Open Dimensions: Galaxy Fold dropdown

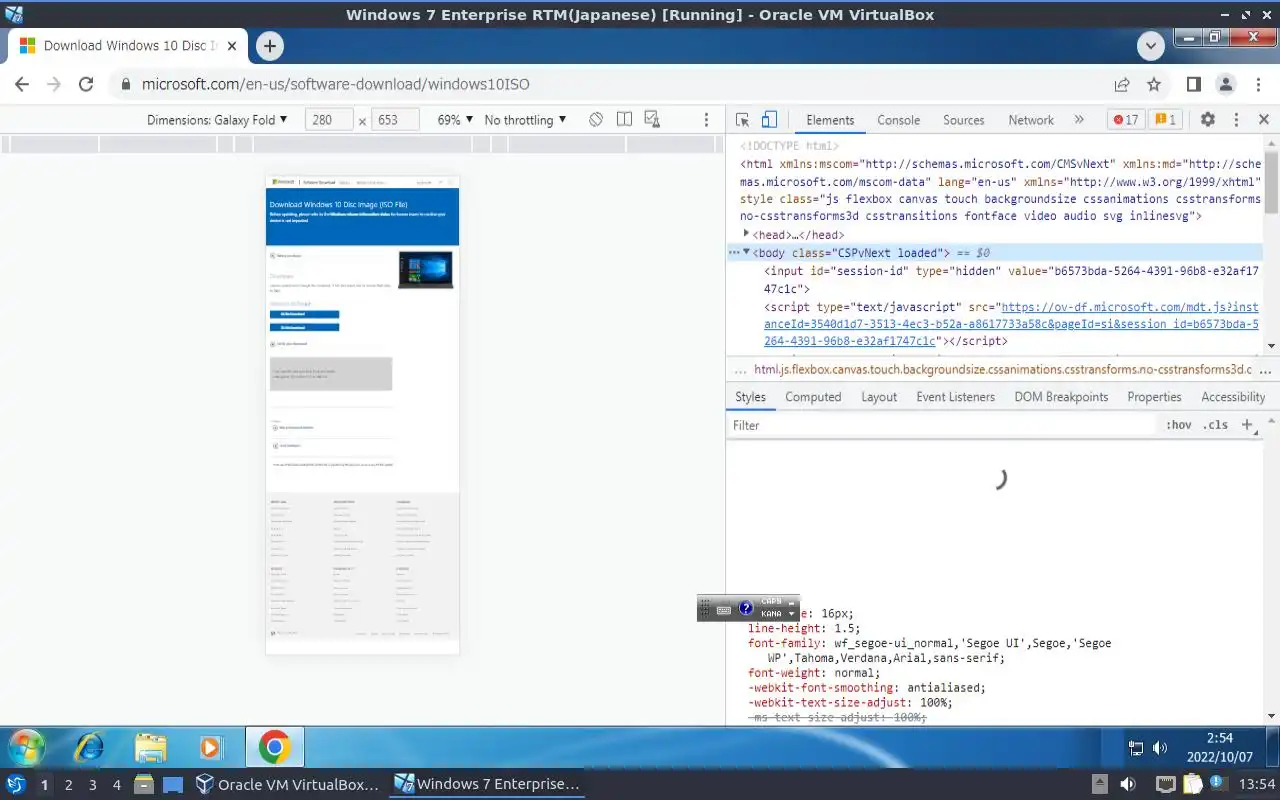217,120
